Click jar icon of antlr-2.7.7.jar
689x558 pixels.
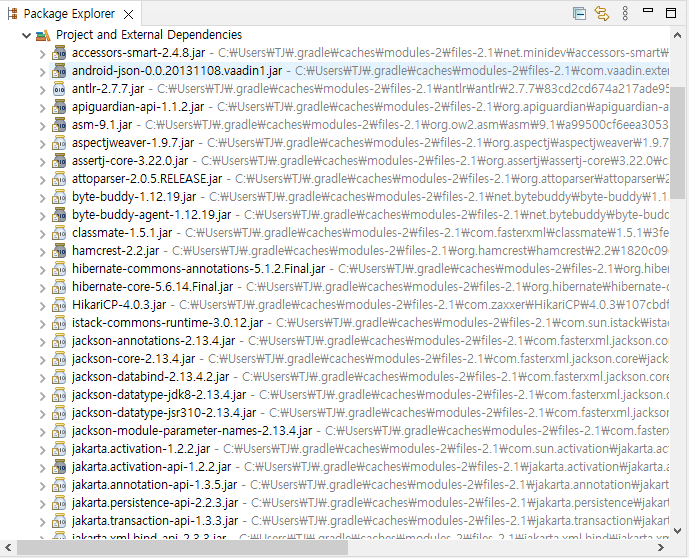(59, 89)
